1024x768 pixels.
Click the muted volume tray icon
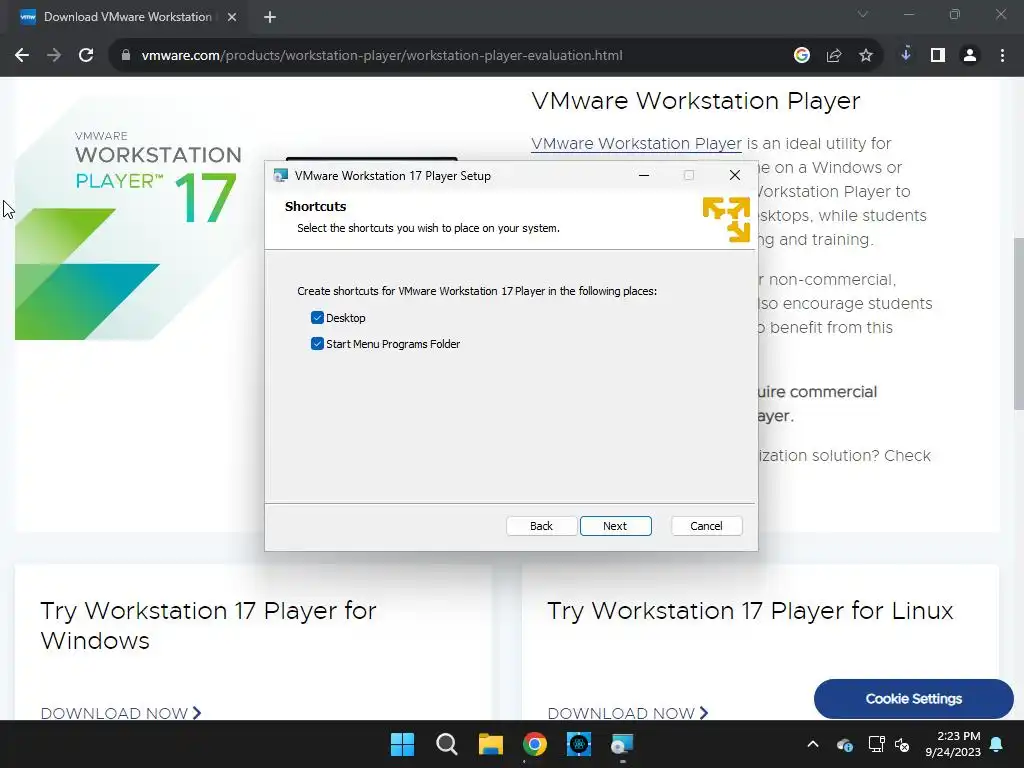(902, 744)
